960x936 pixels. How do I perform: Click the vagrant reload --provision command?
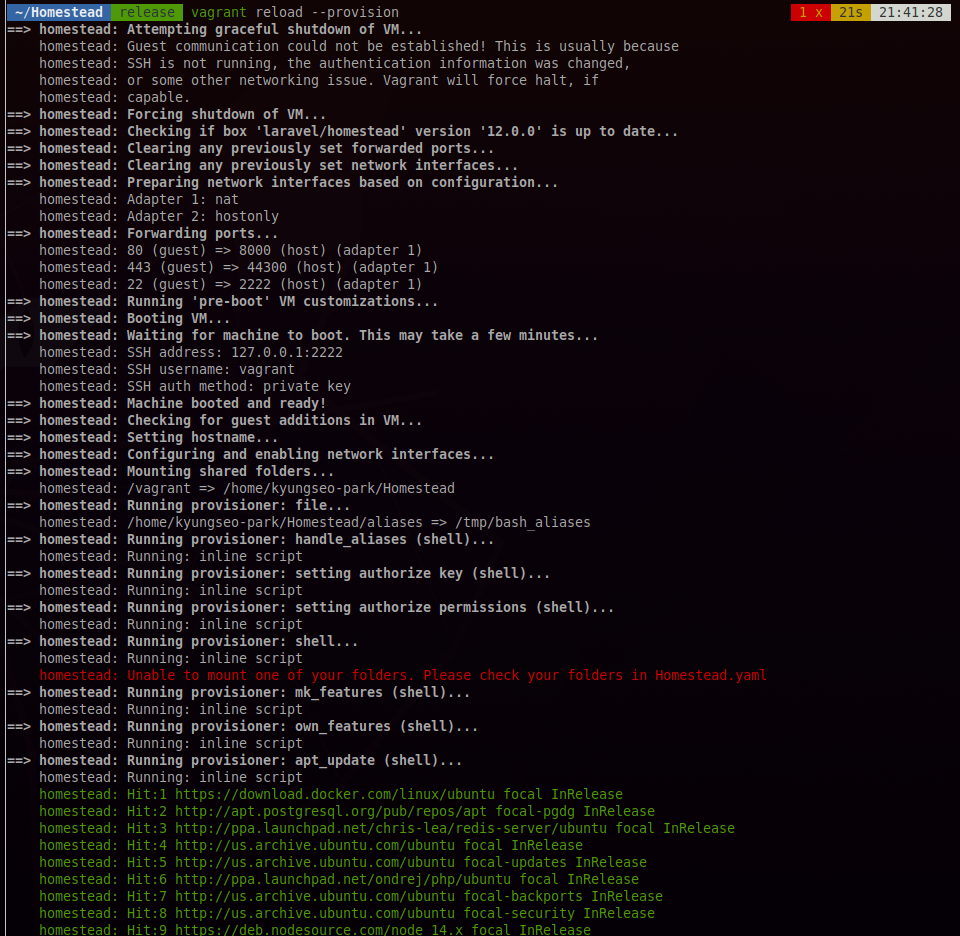(x=294, y=12)
